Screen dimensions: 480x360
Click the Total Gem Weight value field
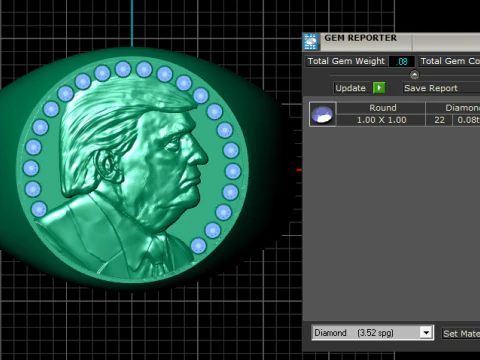pyautogui.click(x=402, y=61)
